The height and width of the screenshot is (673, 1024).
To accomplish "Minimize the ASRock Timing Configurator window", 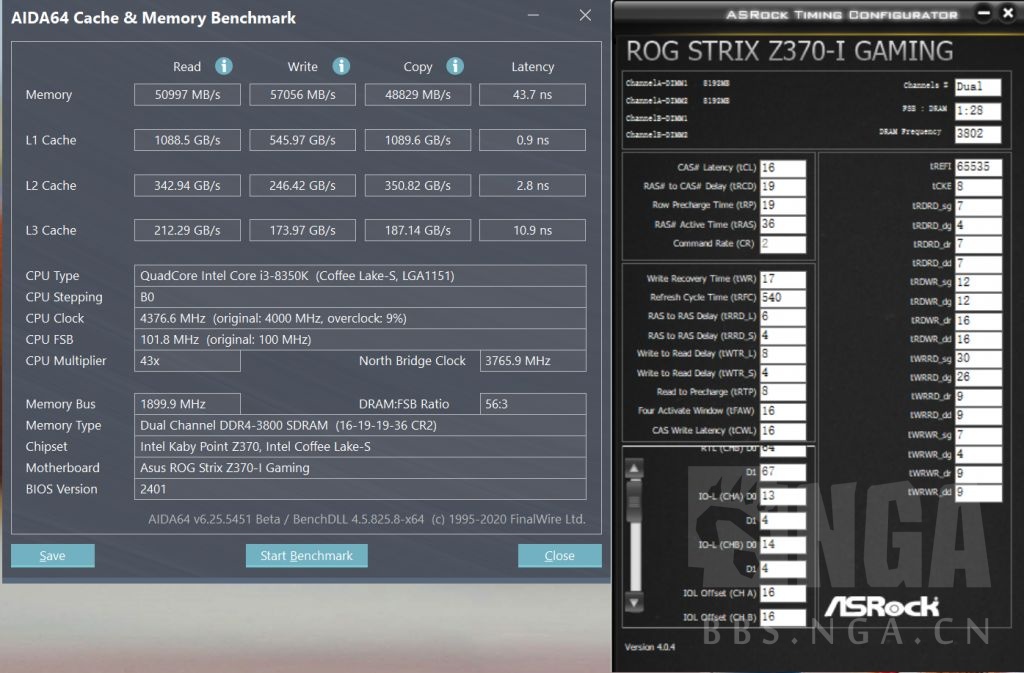I will coord(982,13).
